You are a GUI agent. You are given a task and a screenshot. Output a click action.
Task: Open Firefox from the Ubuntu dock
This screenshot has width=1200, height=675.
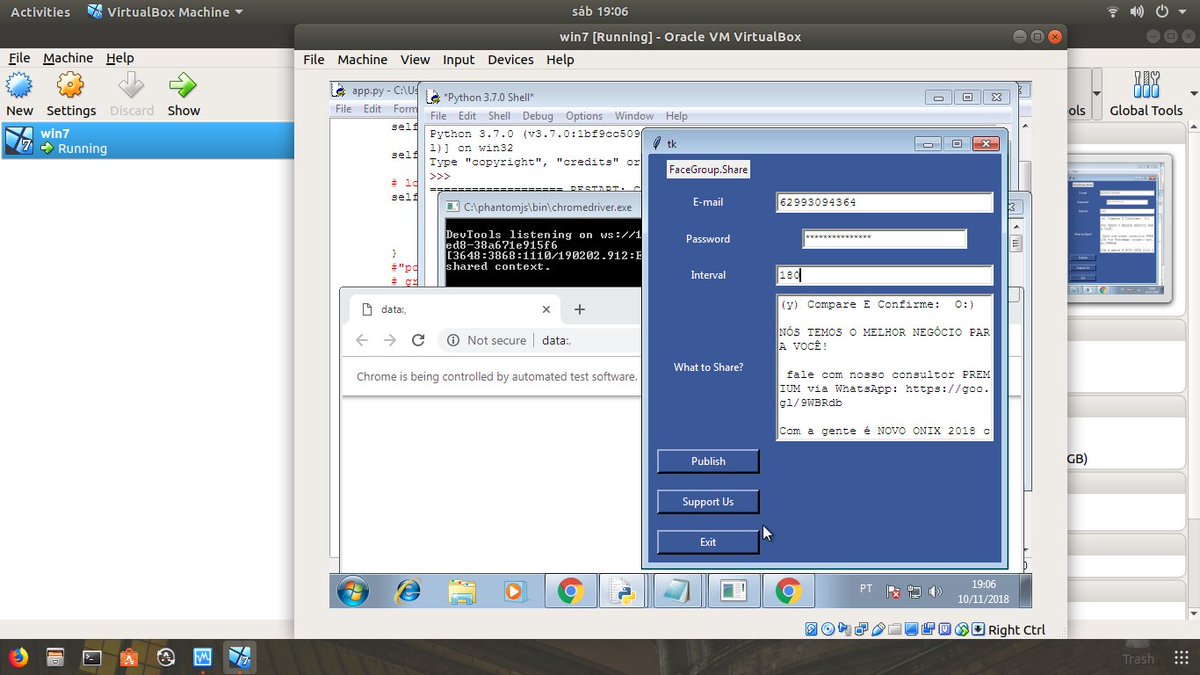18,657
